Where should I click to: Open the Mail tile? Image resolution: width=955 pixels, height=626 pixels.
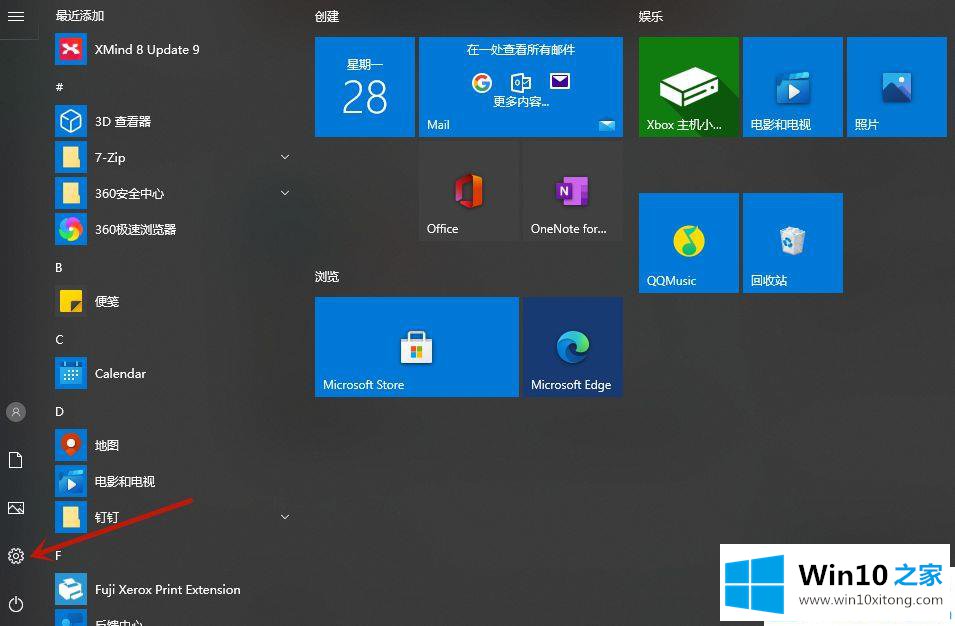[521, 87]
